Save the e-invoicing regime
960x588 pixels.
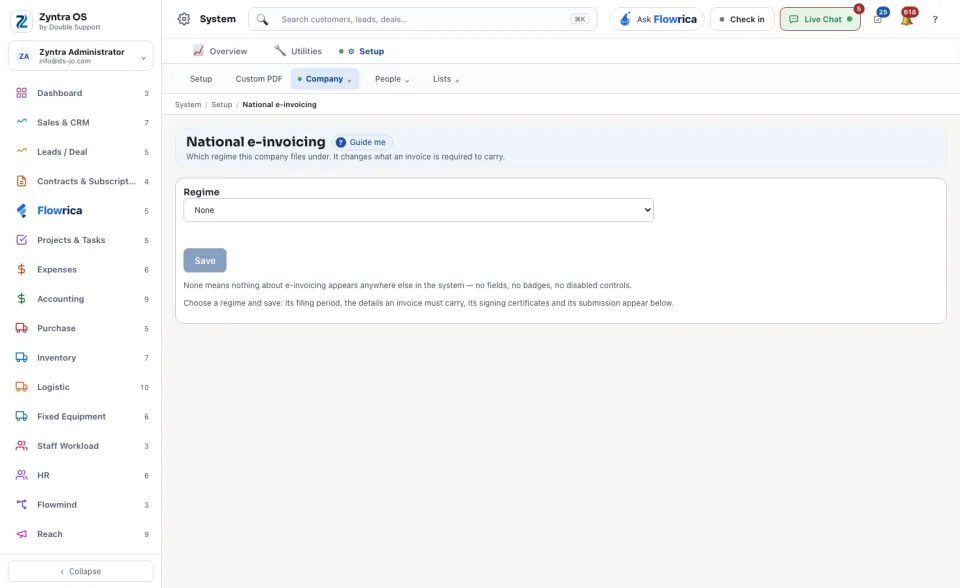tap(205, 260)
